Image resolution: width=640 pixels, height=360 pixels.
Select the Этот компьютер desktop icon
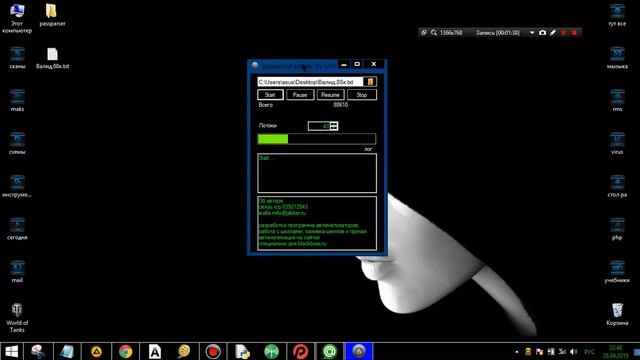(x=17, y=18)
